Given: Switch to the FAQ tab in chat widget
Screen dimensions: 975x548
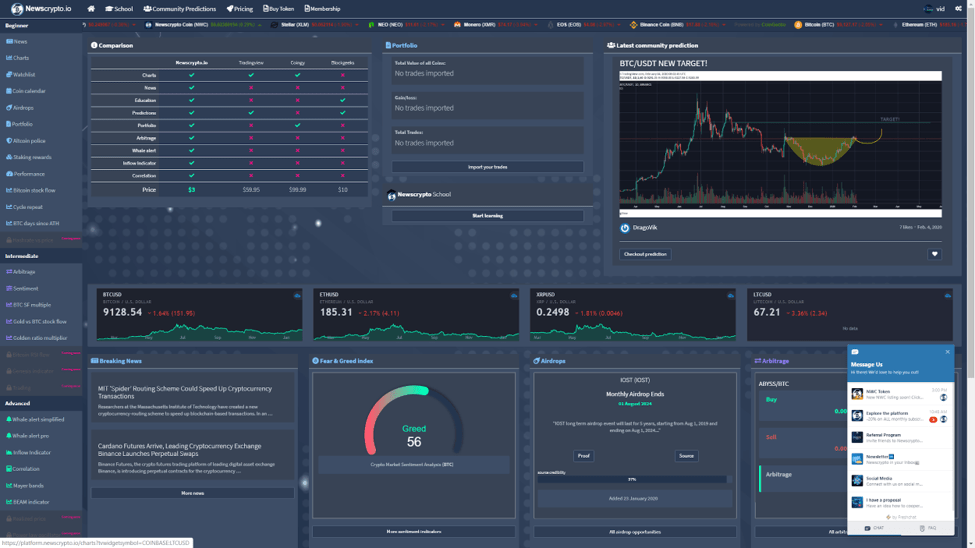Looking at the screenshot, I should [927, 528].
